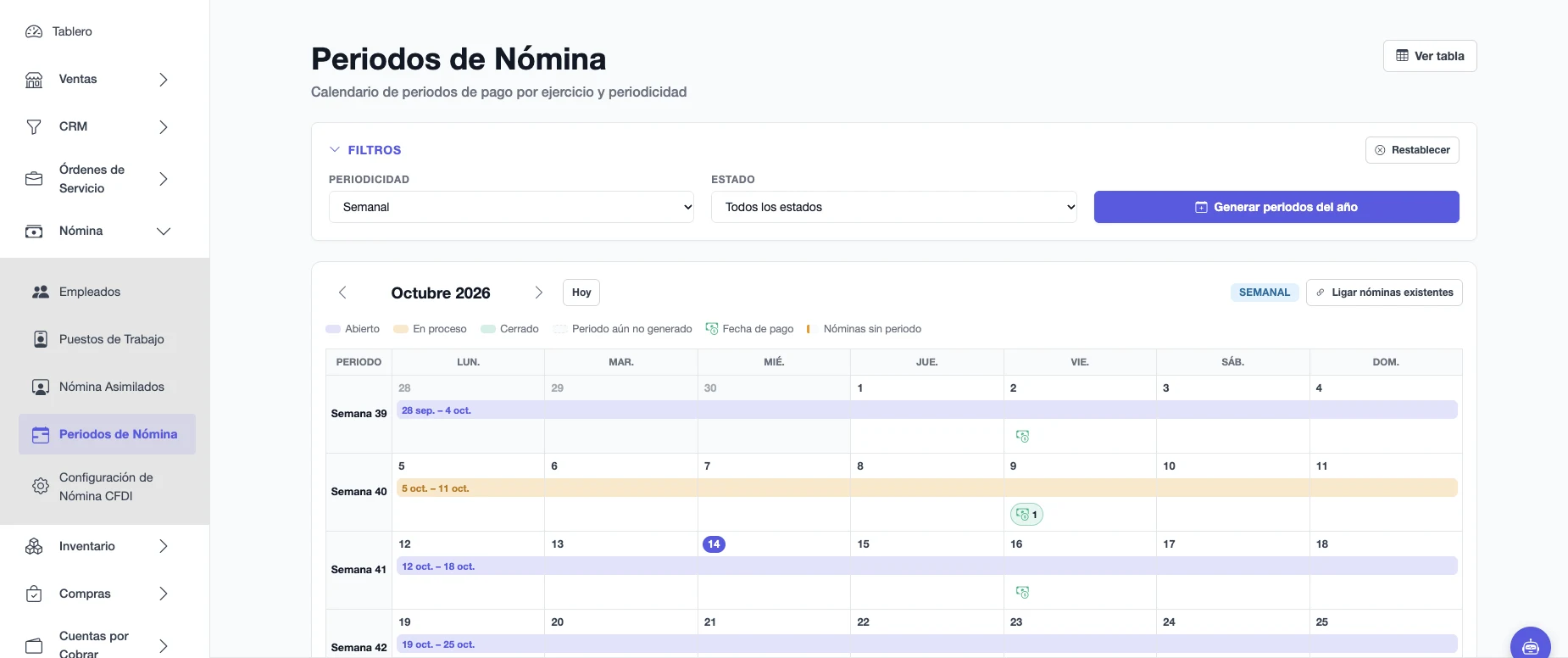Click today's date 14 in calendar
Viewport: 1568px width, 658px height.
714,544
